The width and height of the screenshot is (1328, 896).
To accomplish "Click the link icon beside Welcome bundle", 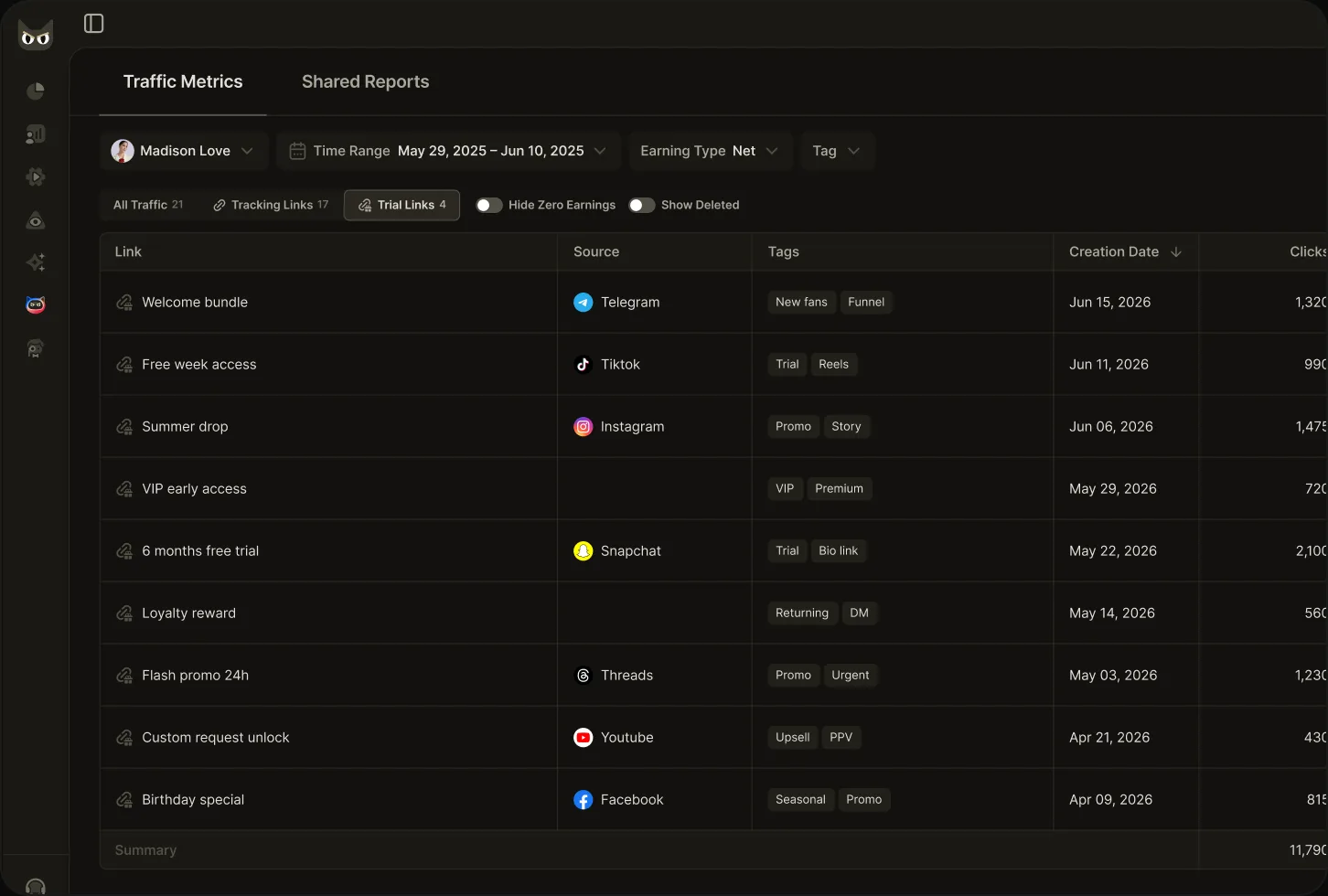I will 124,302.
